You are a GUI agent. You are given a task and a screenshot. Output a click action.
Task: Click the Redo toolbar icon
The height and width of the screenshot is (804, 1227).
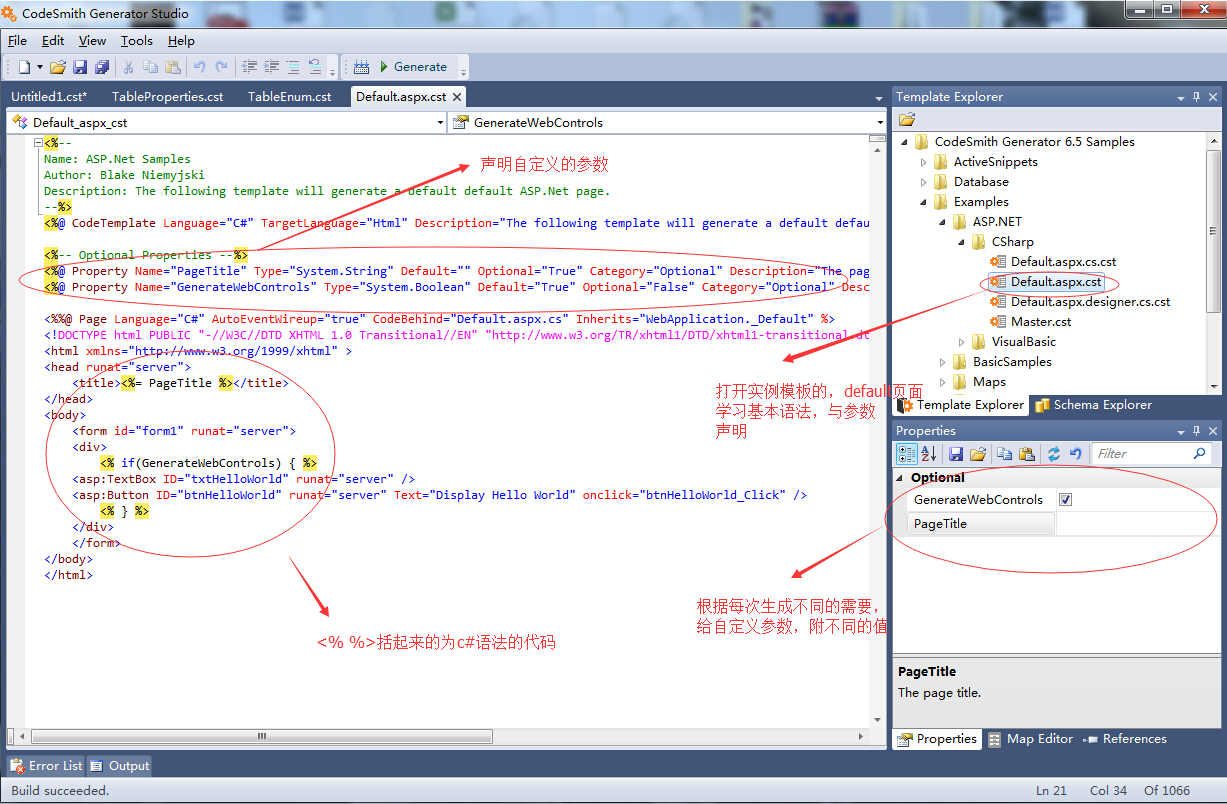coord(222,67)
